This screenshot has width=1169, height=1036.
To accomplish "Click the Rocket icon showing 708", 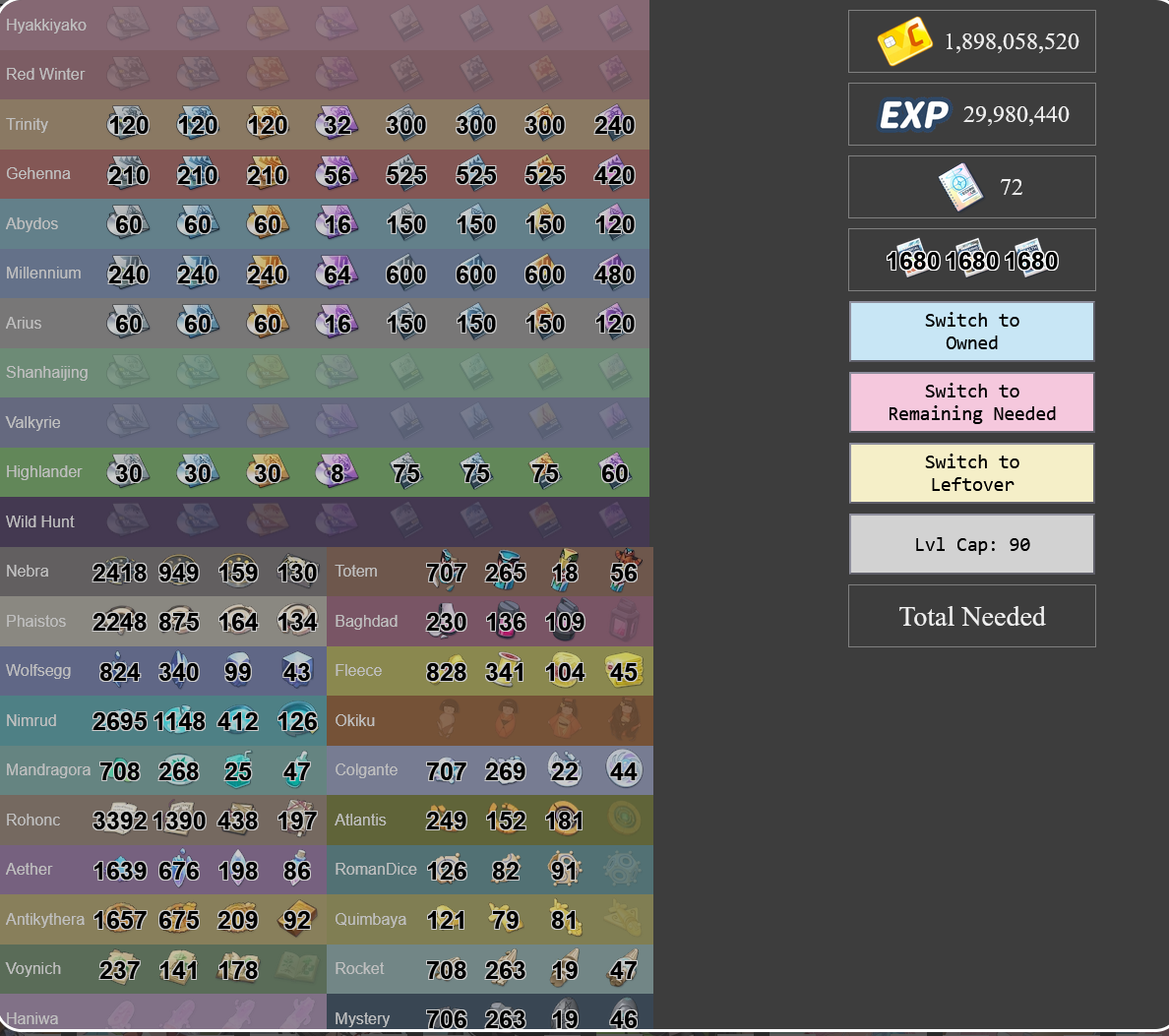I will click(446, 969).
